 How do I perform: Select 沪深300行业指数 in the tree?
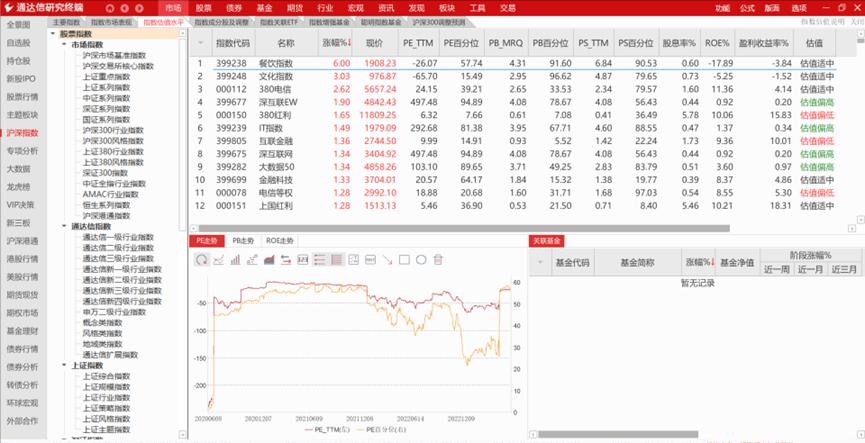click(x=113, y=130)
